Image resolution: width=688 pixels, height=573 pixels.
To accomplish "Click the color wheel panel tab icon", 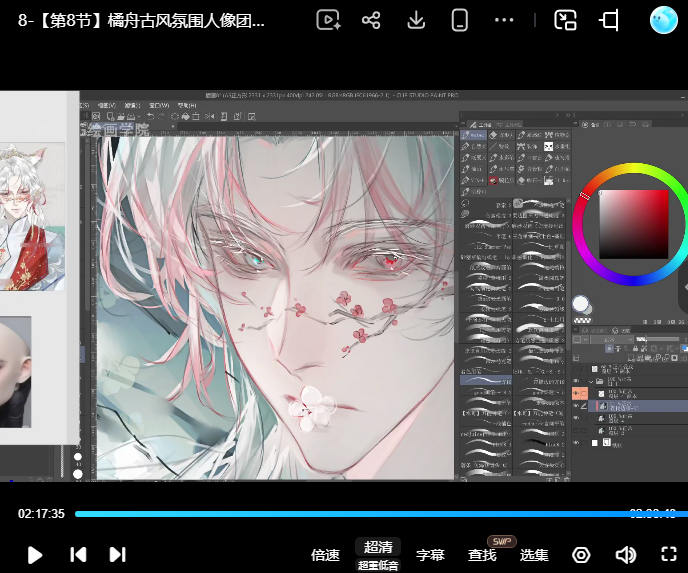I will click(x=585, y=125).
